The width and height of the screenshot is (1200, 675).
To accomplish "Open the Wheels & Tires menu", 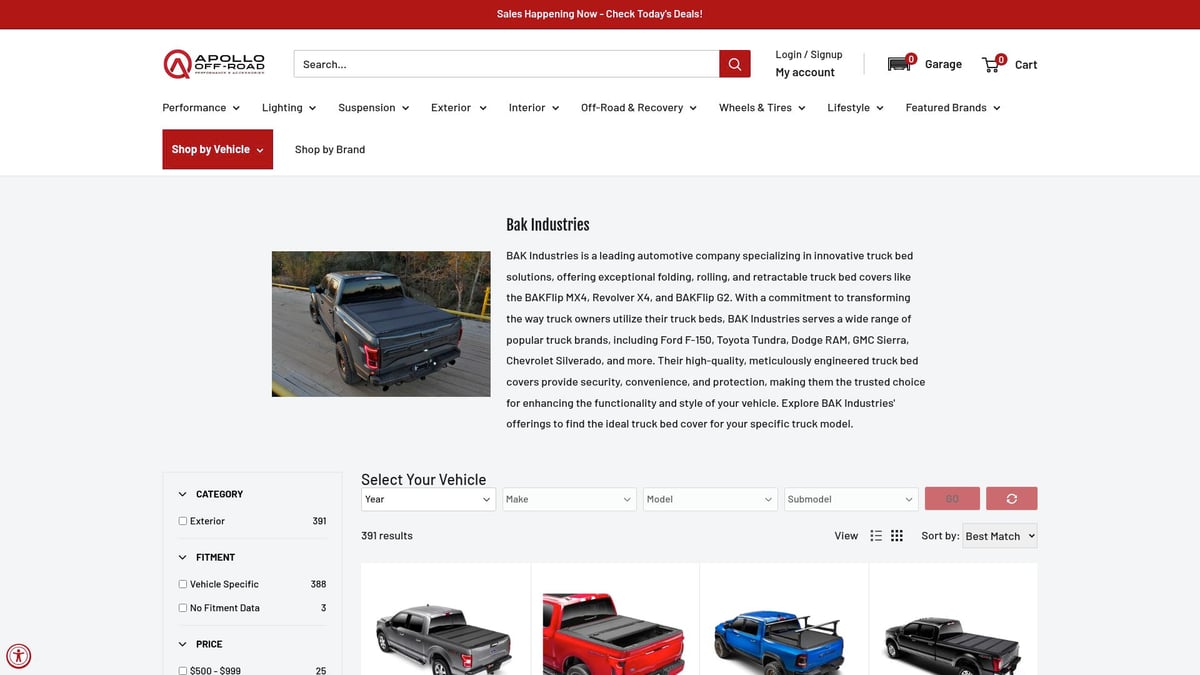I will (761, 108).
